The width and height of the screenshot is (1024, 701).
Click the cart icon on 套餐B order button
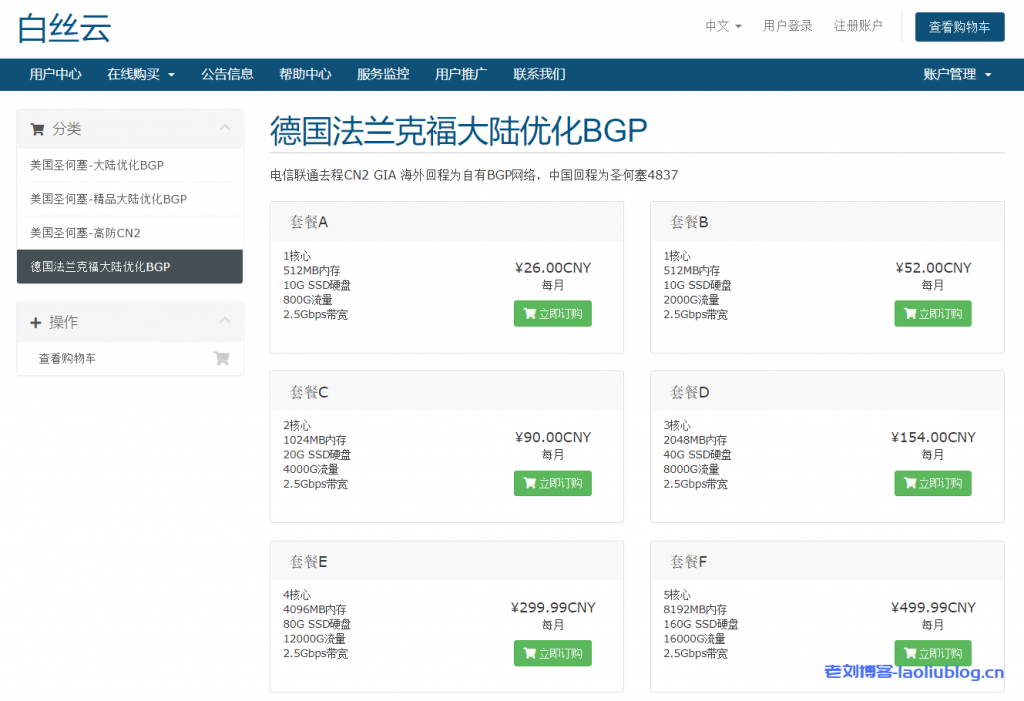pos(911,313)
